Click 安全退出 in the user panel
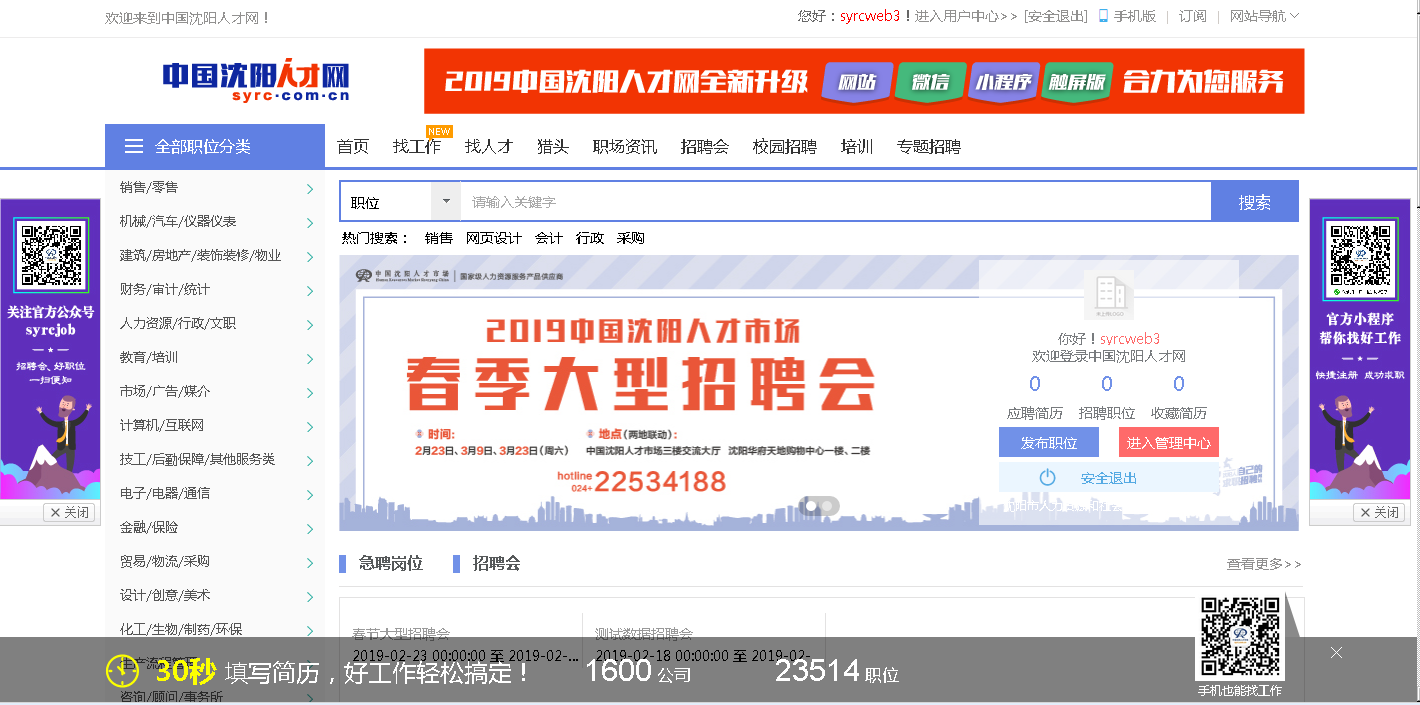Image resolution: width=1420 pixels, height=705 pixels. pyautogui.click(x=1109, y=478)
